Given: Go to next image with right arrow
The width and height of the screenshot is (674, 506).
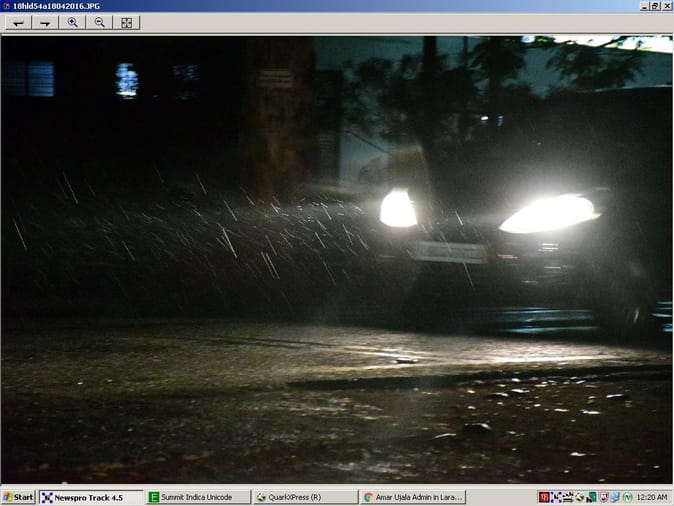Looking at the screenshot, I should pyautogui.click(x=45, y=22).
